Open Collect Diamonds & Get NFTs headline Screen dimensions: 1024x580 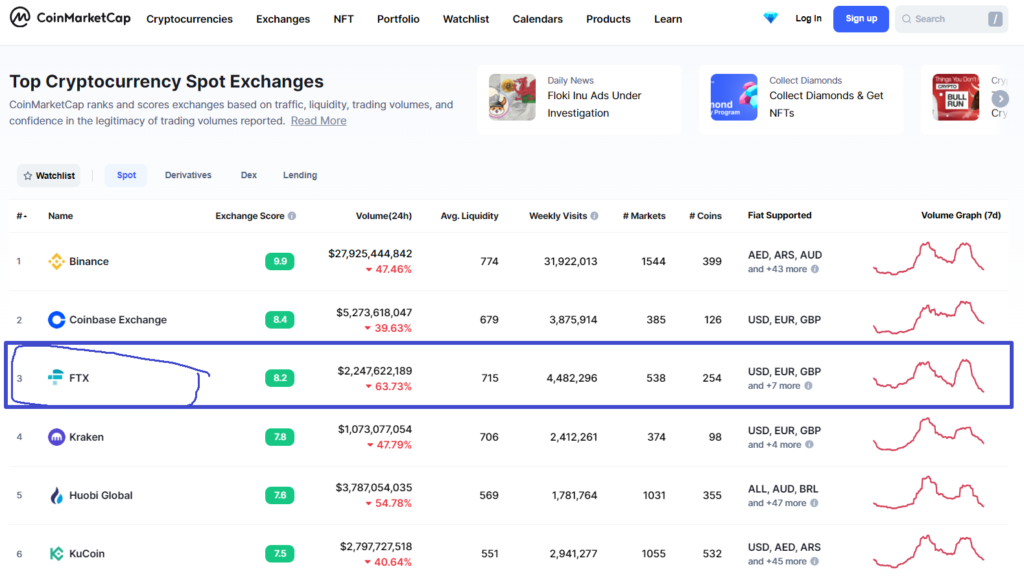826,104
